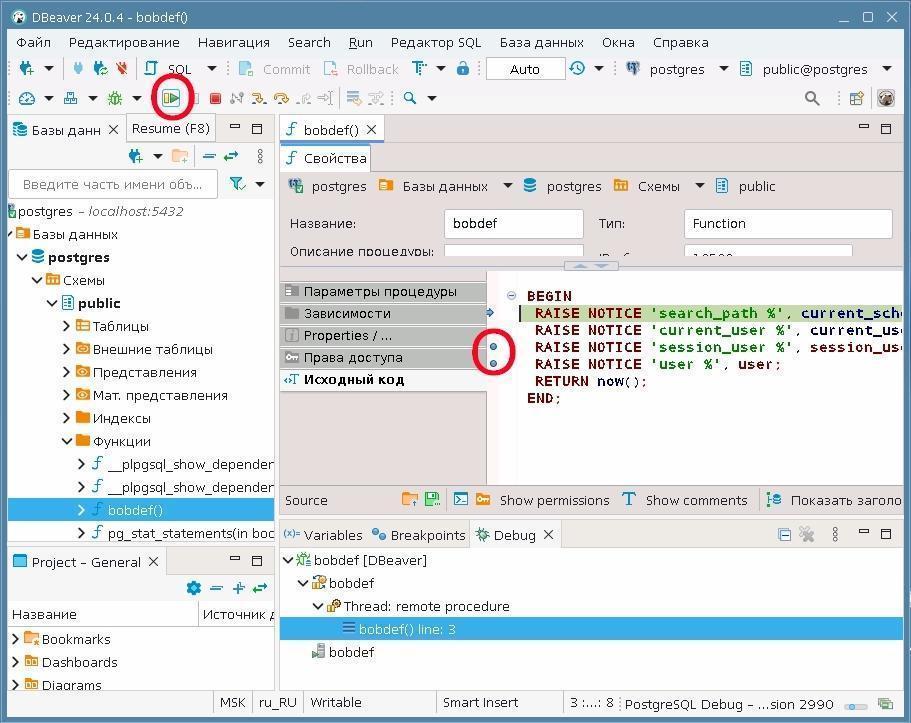The width and height of the screenshot is (911, 723).
Task: Click the green Resume (F8) button
Action: point(172,98)
